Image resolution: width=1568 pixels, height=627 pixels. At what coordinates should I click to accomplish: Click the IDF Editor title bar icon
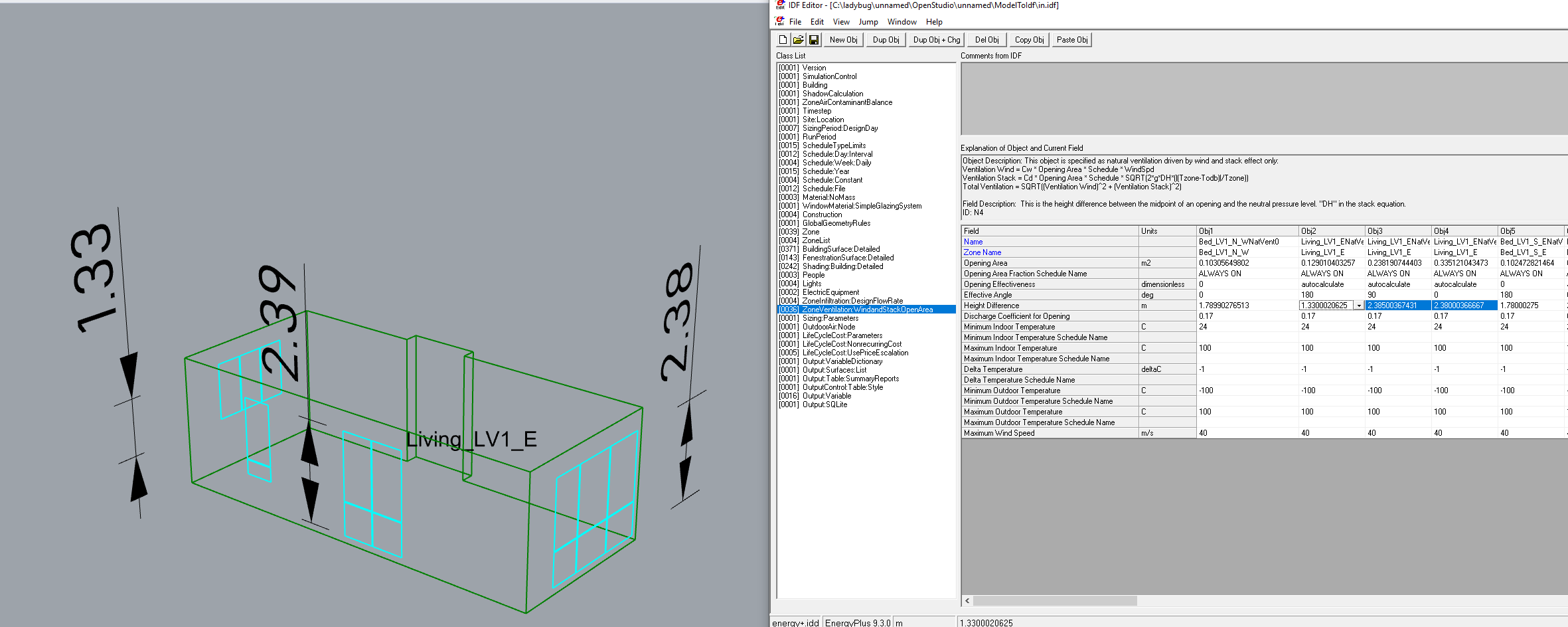tap(780, 5)
